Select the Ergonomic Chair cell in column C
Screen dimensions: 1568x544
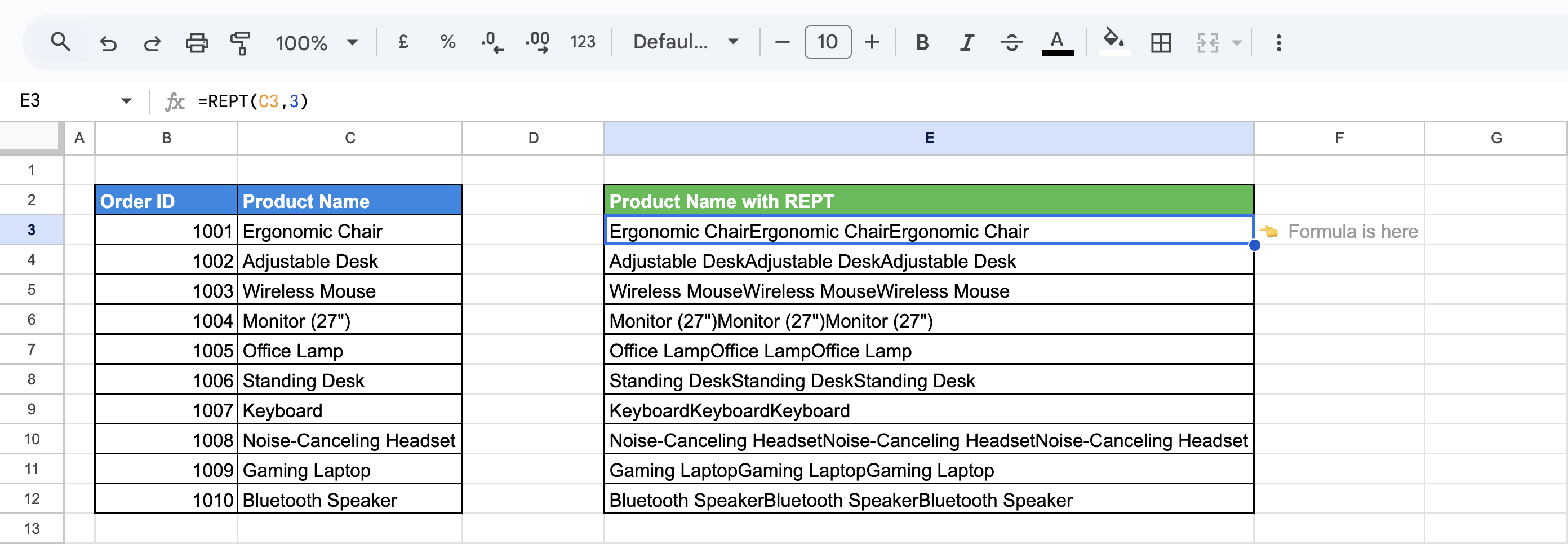click(x=349, y=230)
